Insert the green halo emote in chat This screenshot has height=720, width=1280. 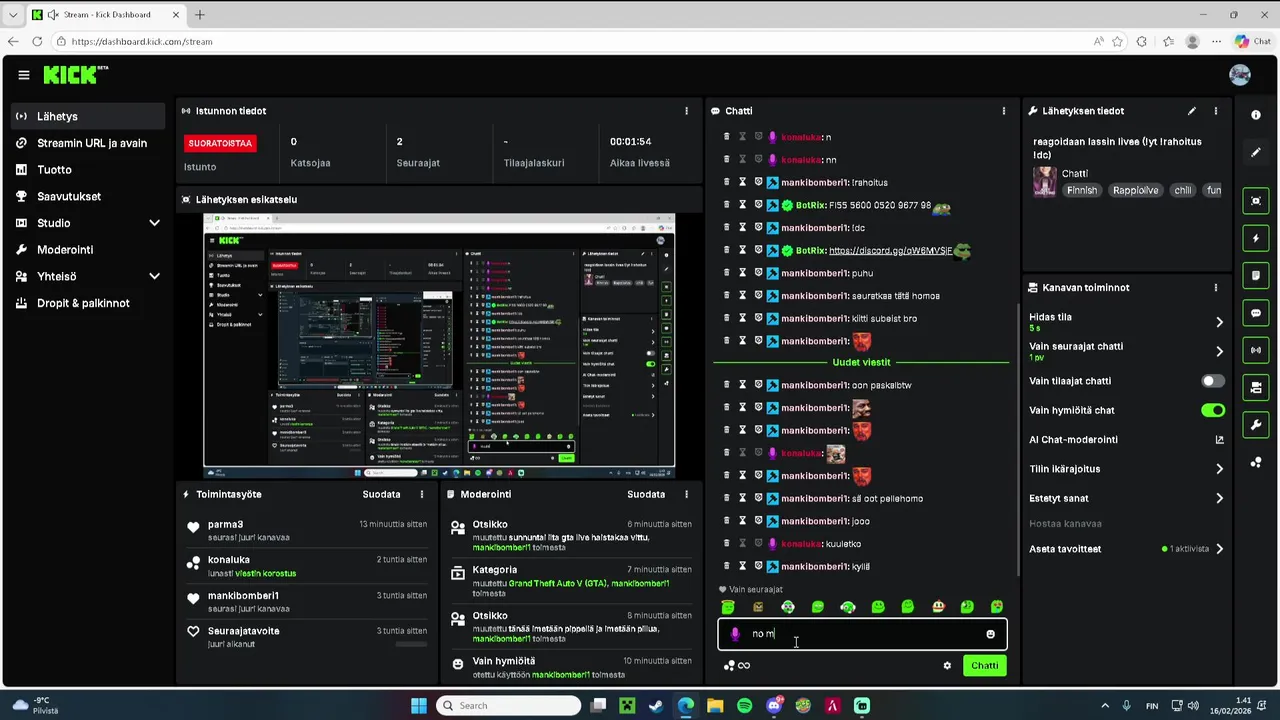pyautogui.click(x=728, y=607)
